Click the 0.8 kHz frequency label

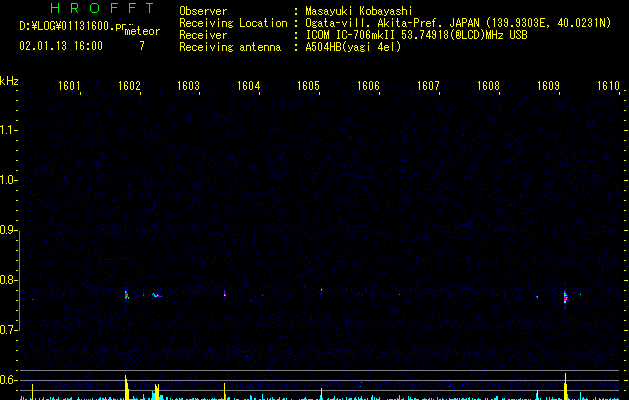tap(8, 280)
